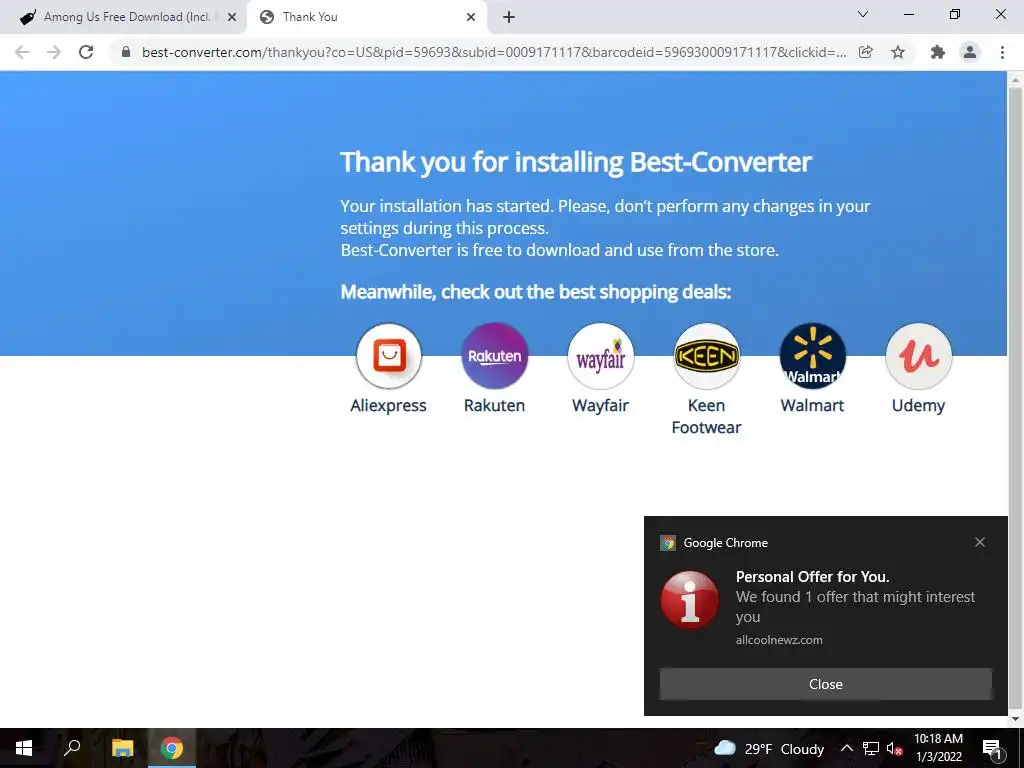Select the Thank You tab
Screen dimensions: 1024x768
pyautogui.click(x=366, y=17)
